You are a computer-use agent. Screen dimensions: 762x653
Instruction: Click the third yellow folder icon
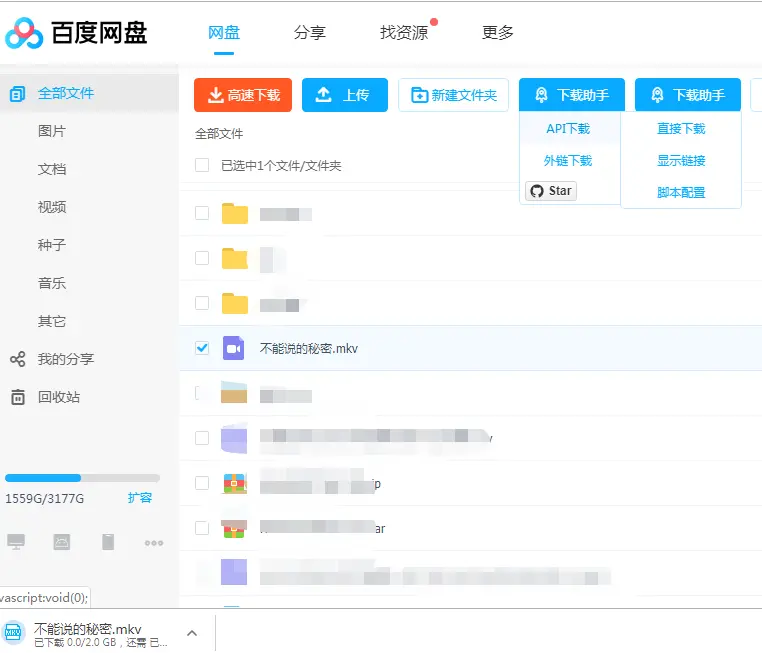click(235, 303)
